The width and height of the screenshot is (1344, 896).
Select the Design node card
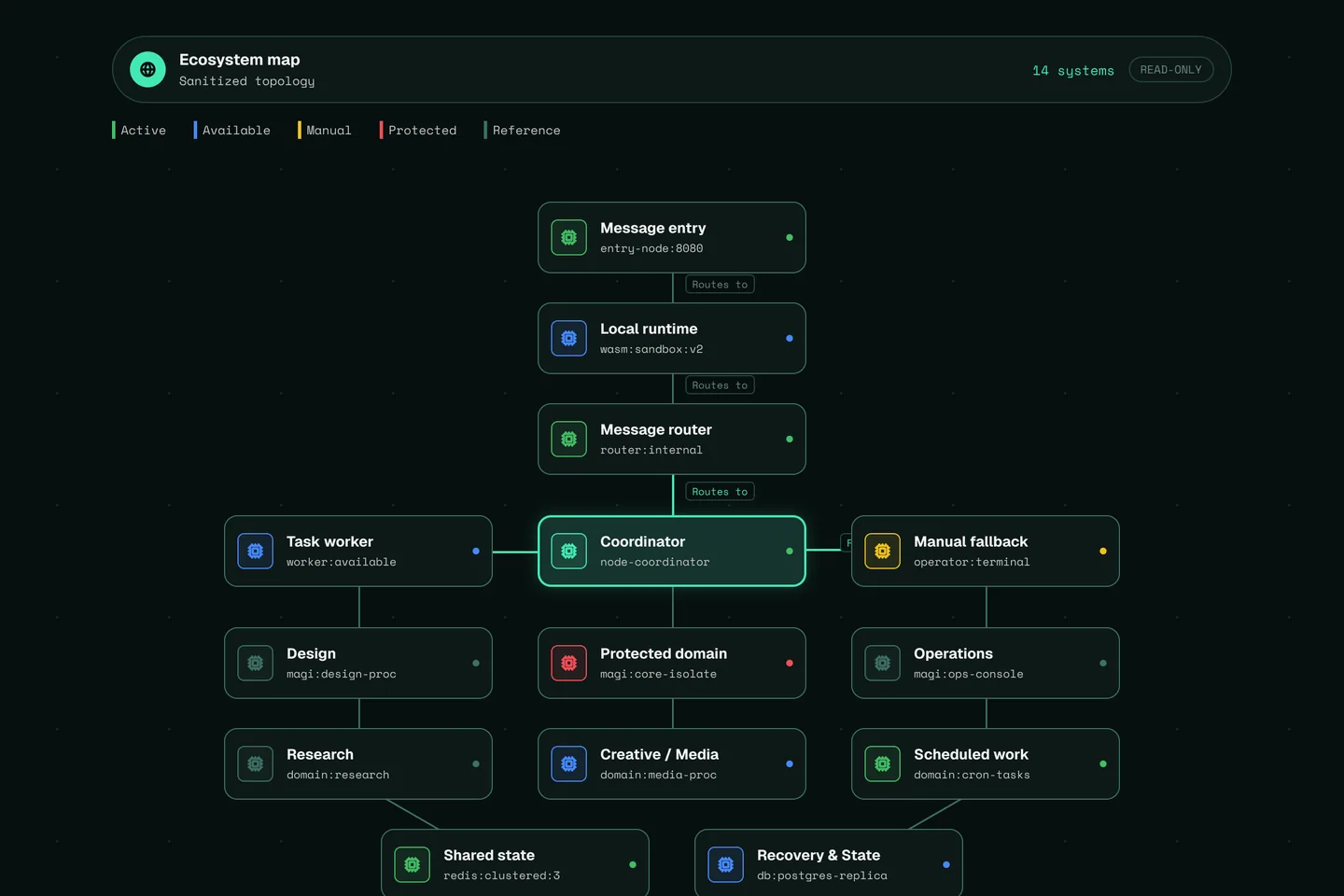pos(358,663)
